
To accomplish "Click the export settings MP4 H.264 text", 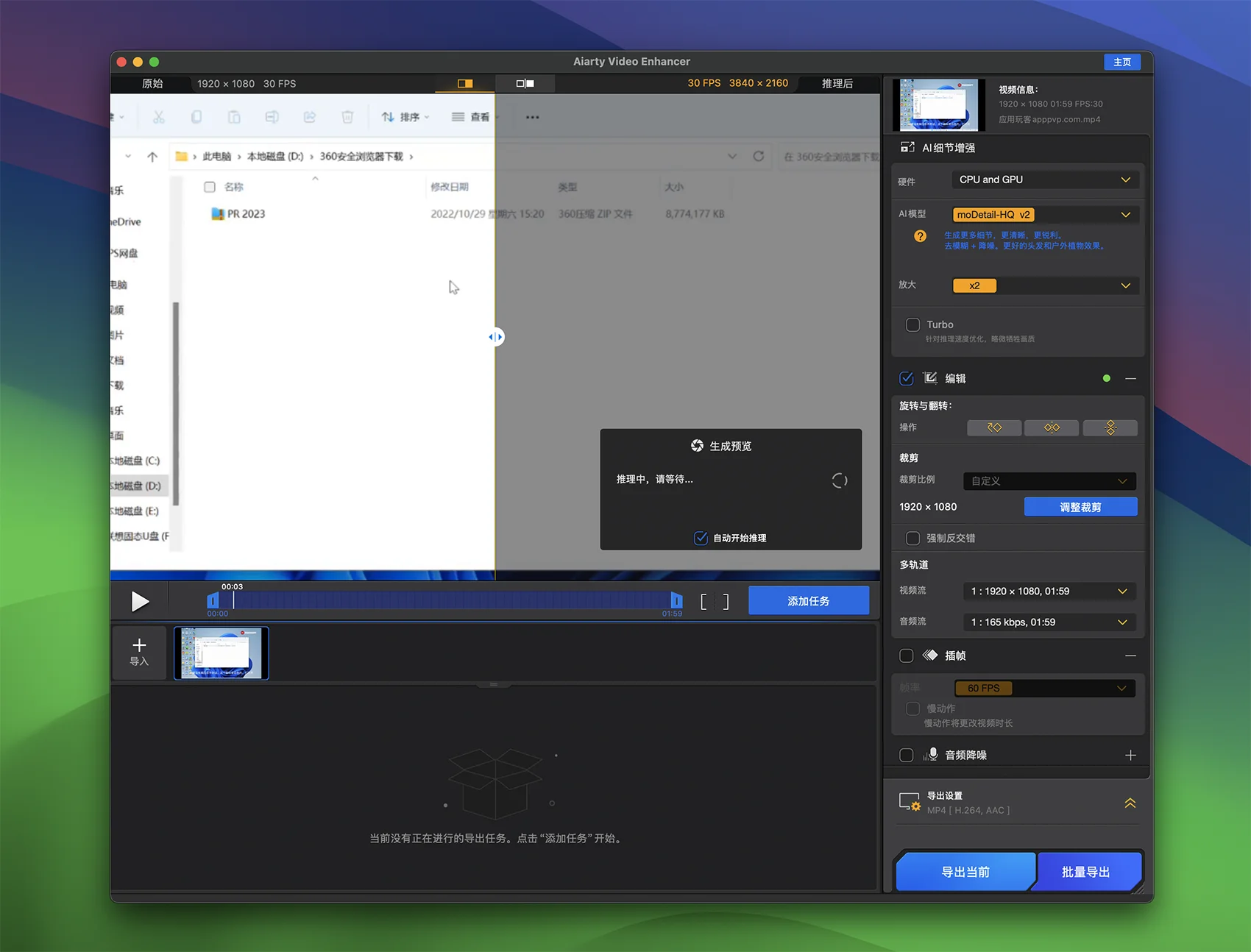I will click(968, 810).
